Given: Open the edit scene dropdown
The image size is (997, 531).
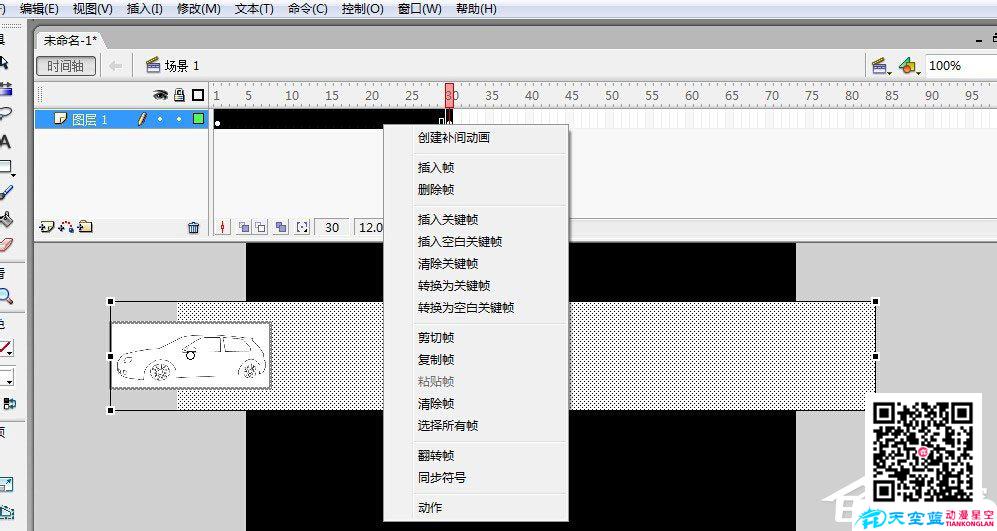Looking at the screenshot, I should coord(881,66).
